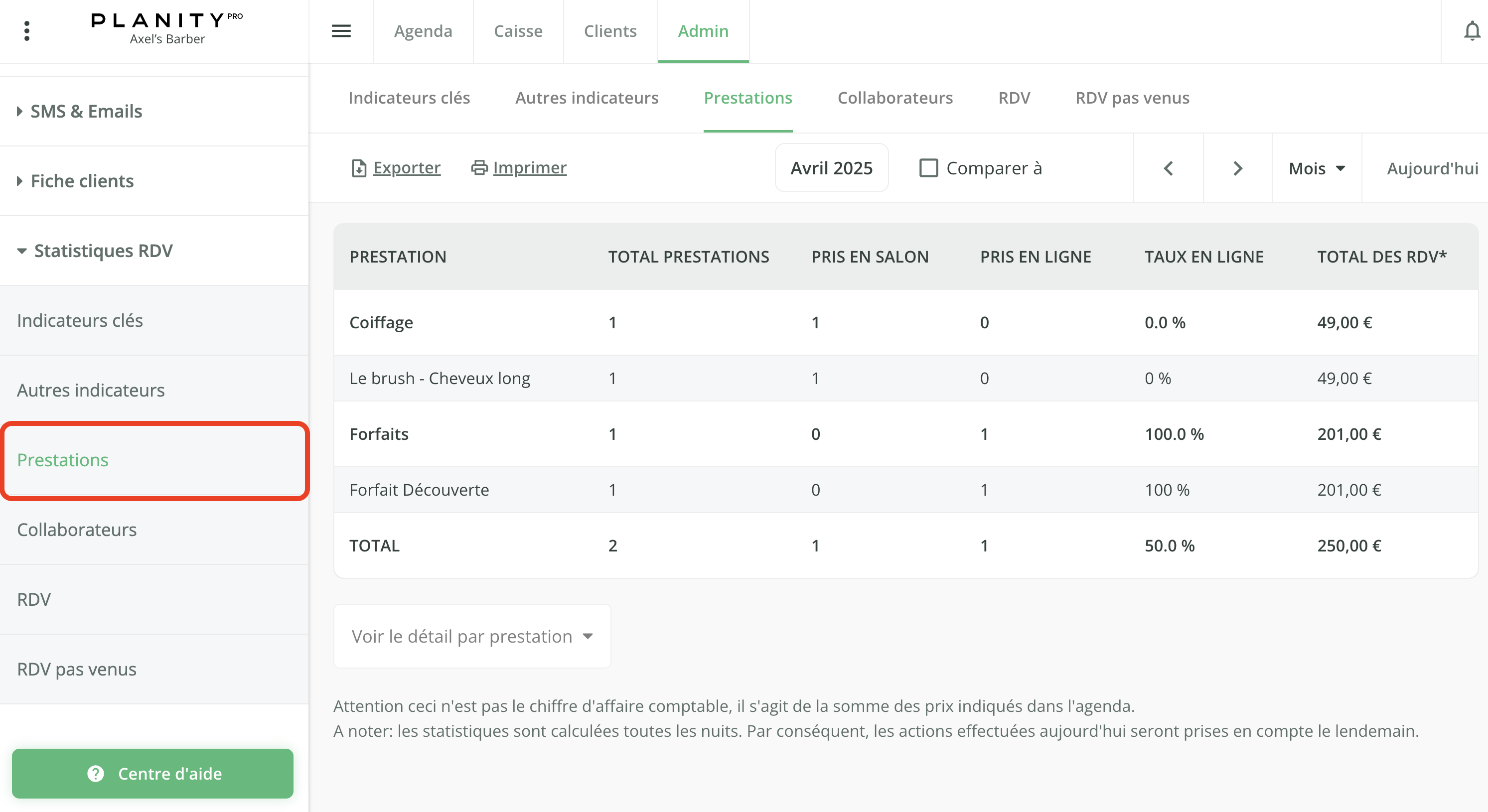Open Voir le détail par prestation dropdown
The width and height of the screenshot is (1488, 812).
(x=472, y=636)
